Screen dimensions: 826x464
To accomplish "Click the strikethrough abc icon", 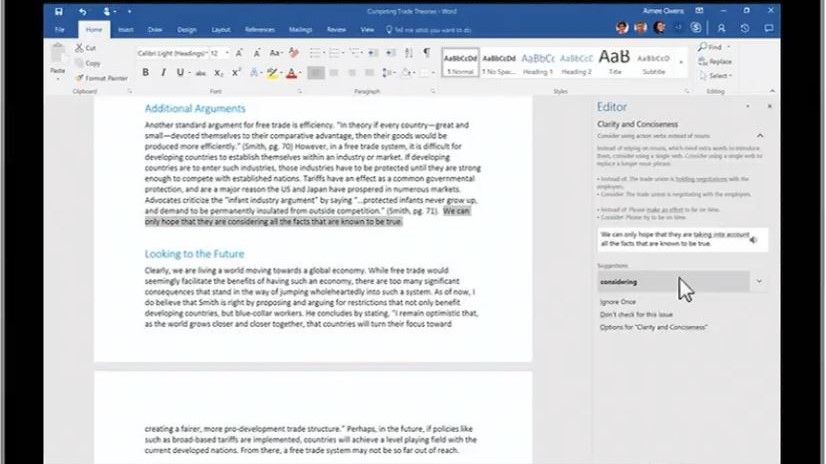I will (200, 73).
